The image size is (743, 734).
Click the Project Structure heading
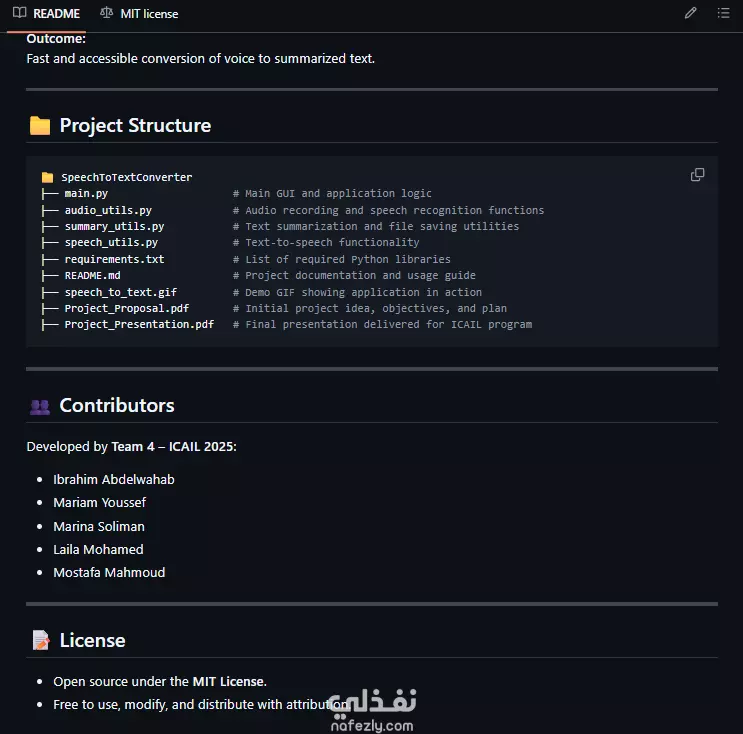(x=135, y=126)
